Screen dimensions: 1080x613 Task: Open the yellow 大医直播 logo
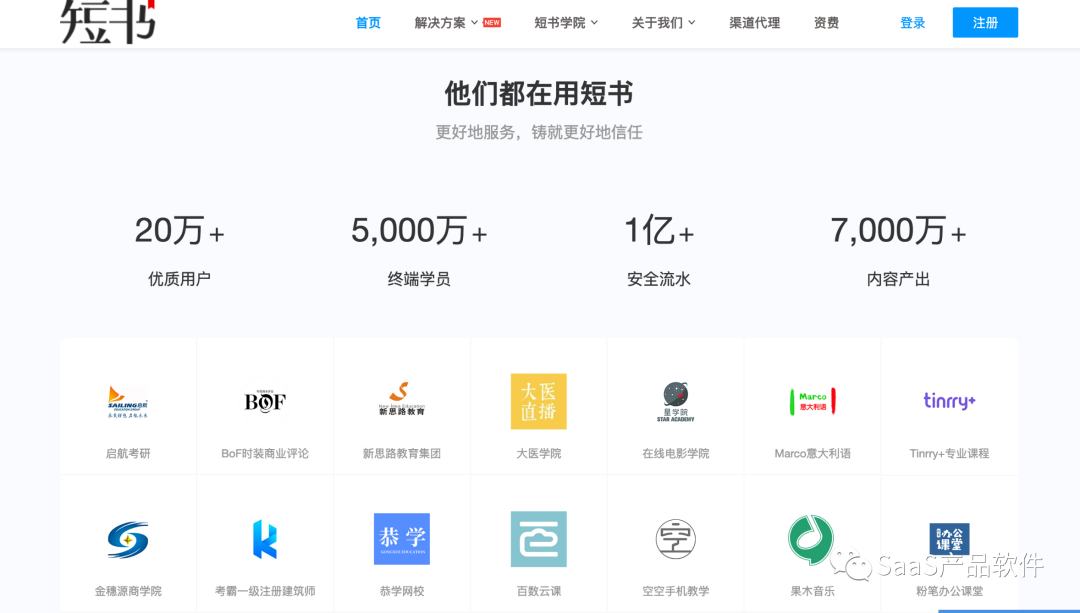pyautogui.click(x=539, y=401)
